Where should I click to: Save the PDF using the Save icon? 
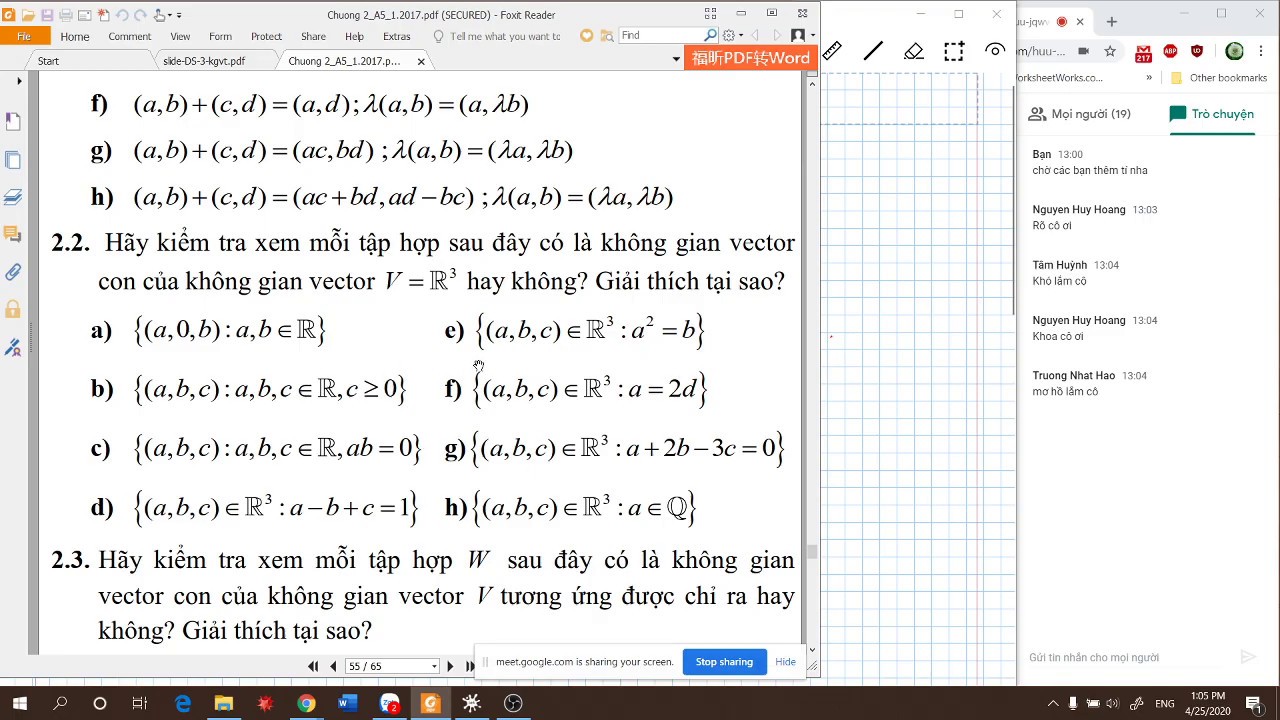tap(46, 15)
